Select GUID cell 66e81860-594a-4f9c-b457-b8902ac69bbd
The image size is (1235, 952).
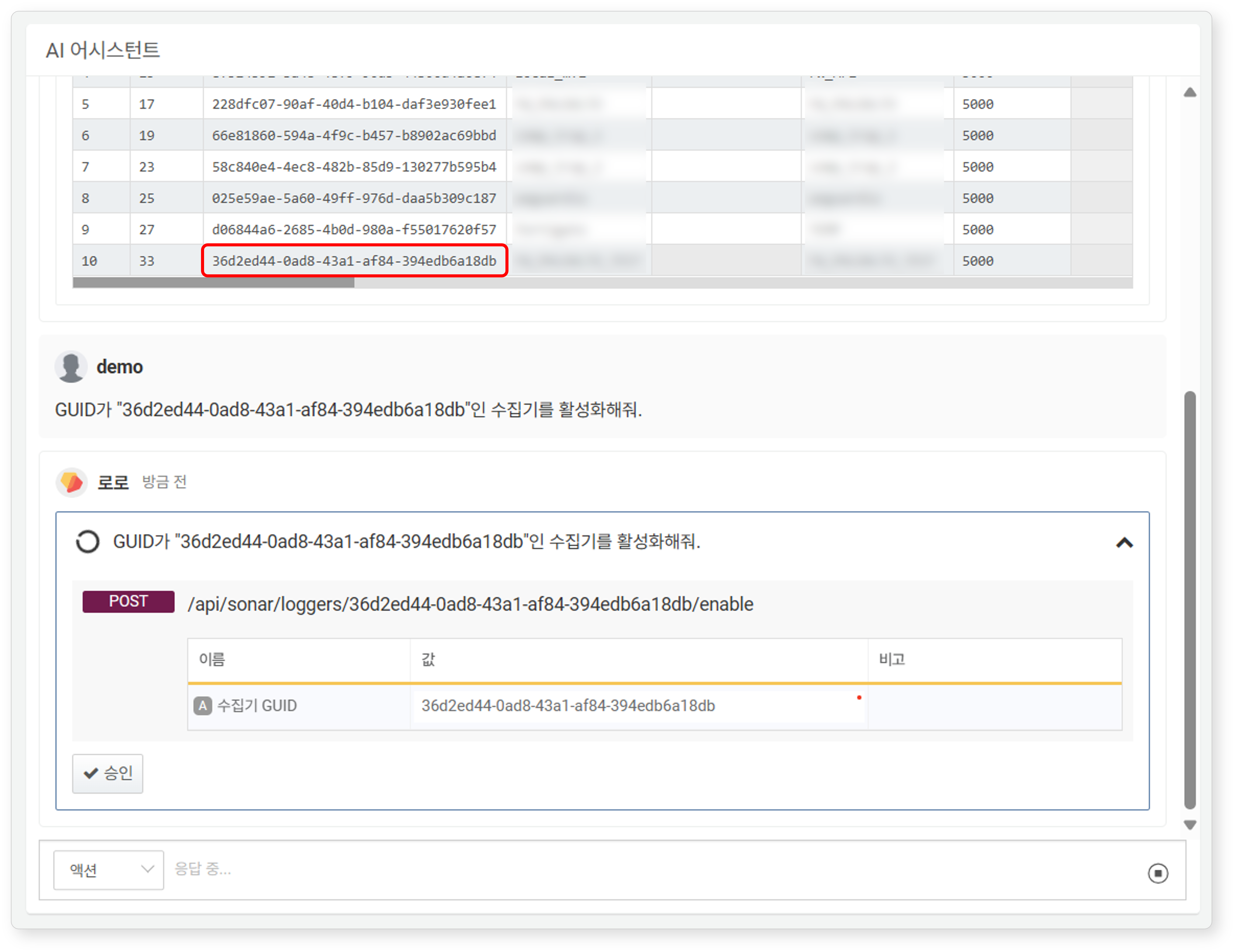(x=354, y=136)
